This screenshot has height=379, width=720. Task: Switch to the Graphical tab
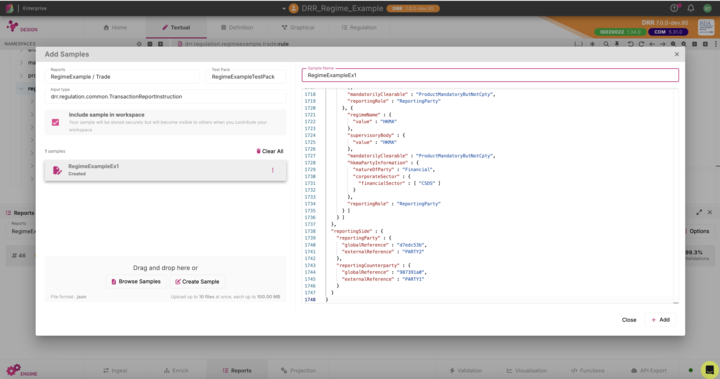[298, 28]
